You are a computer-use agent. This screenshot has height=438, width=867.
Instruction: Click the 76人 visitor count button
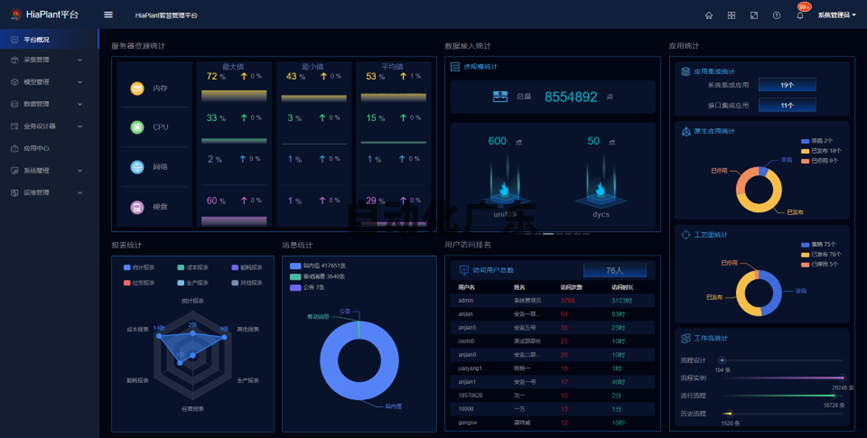614,270
